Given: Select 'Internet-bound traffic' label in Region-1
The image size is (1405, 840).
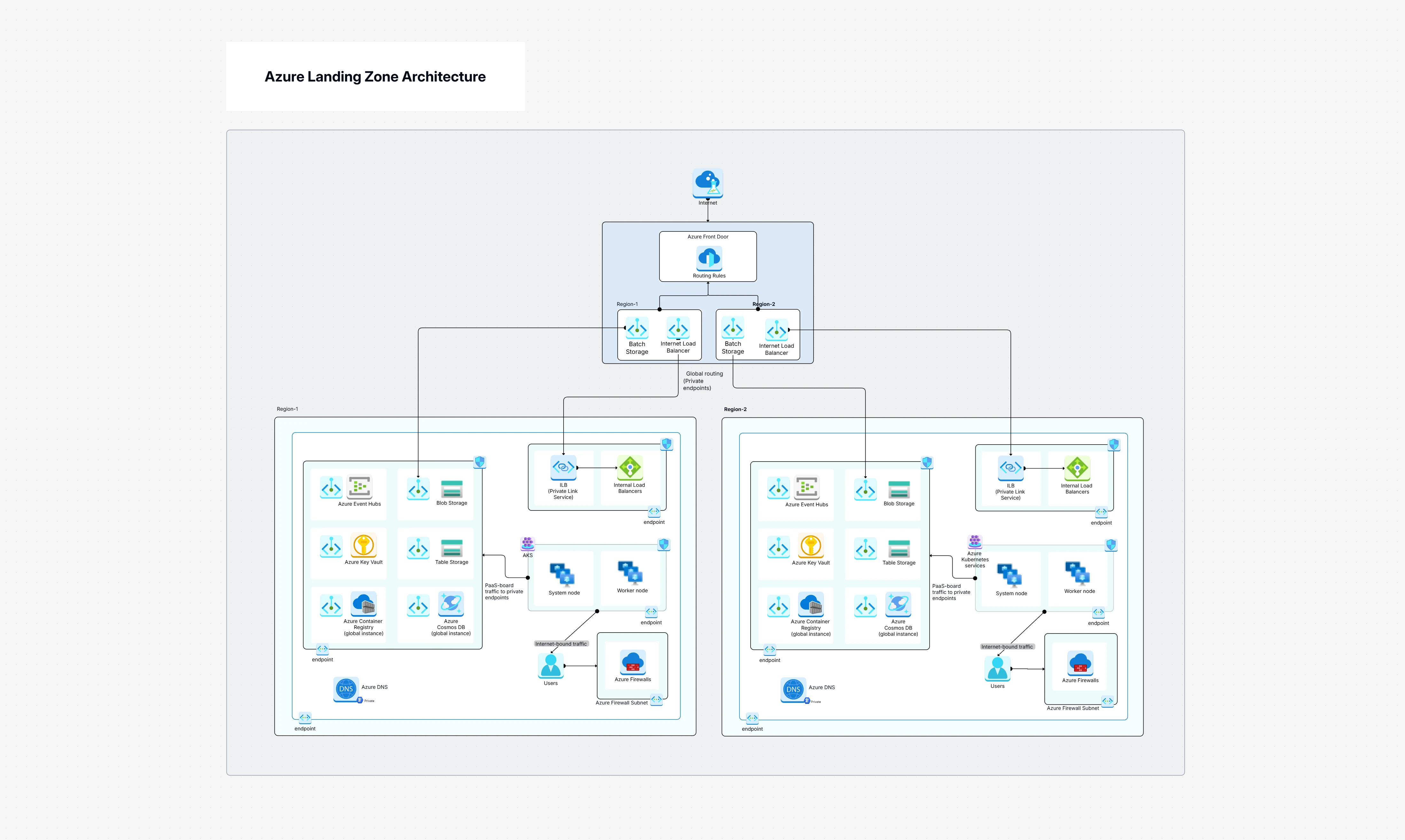Looking at the screenshot, I should pos(561,644).
